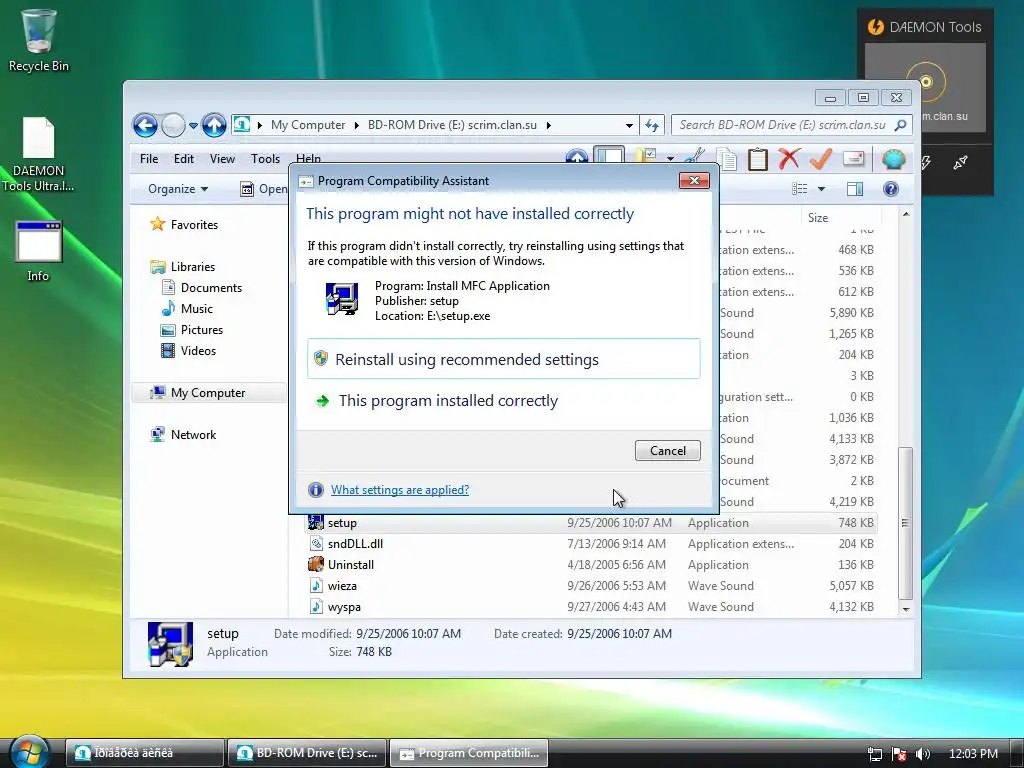Click the orange checkmark Properties icon
The width and height of the screenshot is (1024, 768).
[821, 158]
